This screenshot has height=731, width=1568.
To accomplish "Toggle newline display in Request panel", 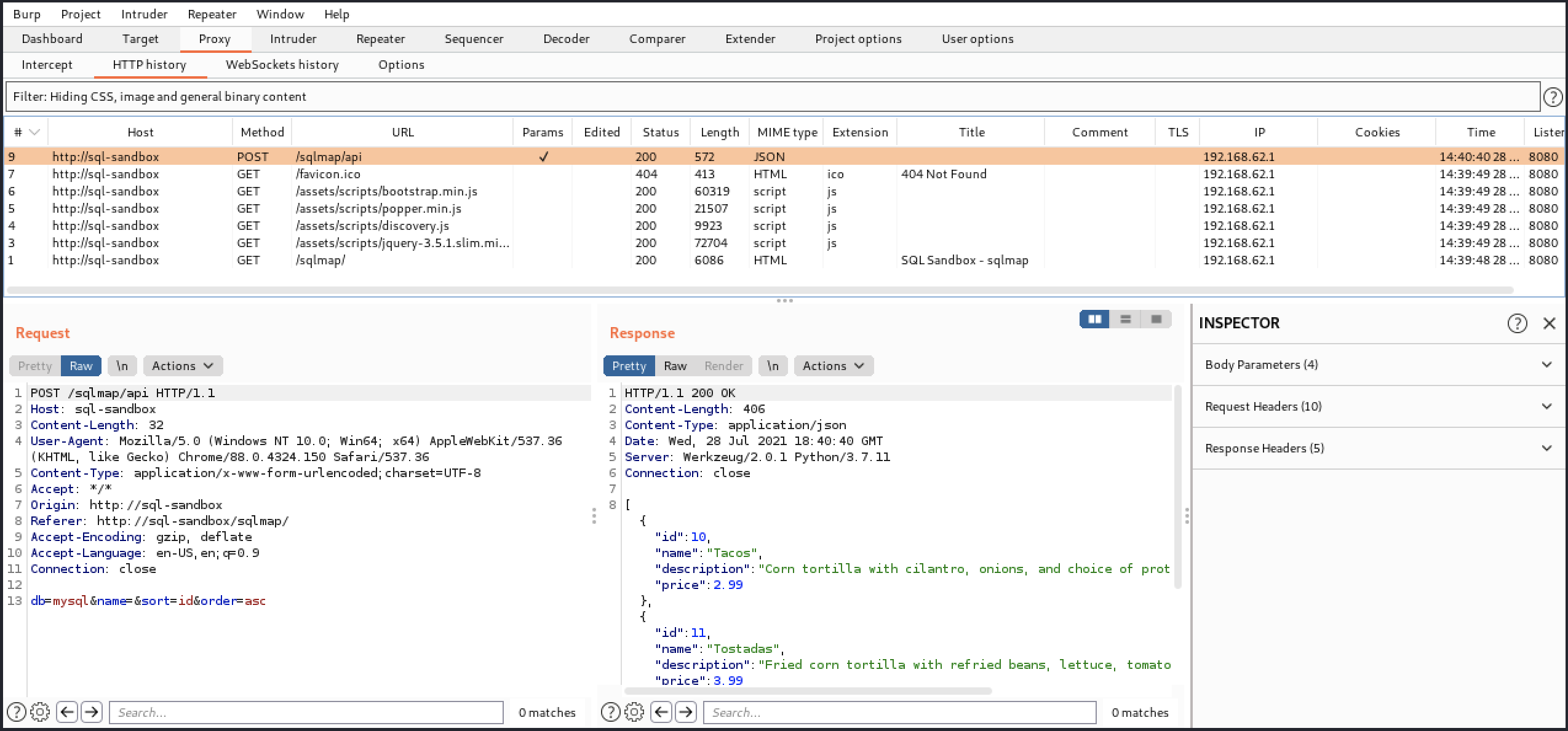I will (x=122, y=366).
